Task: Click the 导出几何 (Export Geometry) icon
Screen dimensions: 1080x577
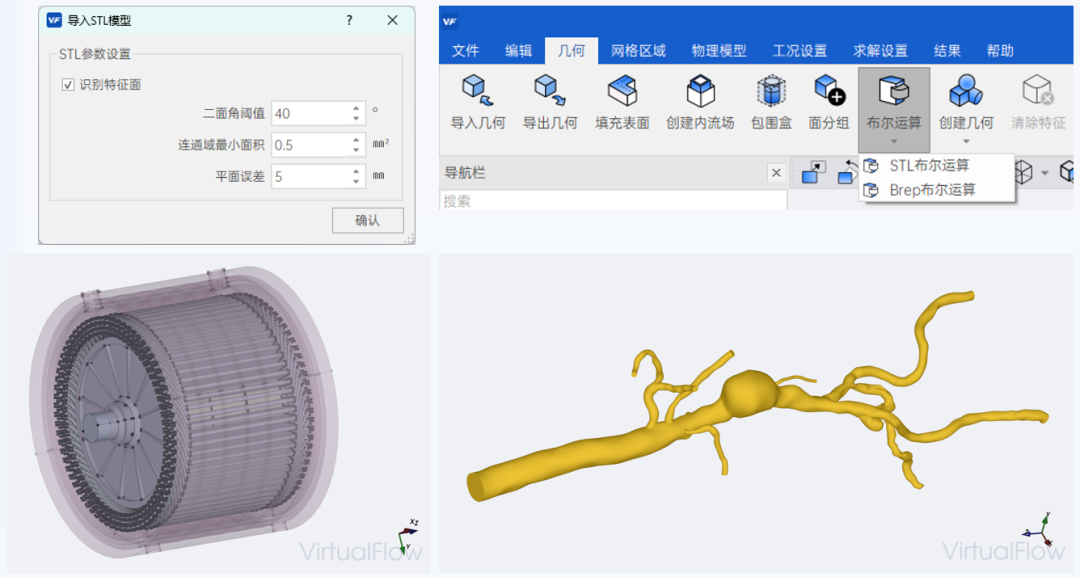Action: pos(550,92)
